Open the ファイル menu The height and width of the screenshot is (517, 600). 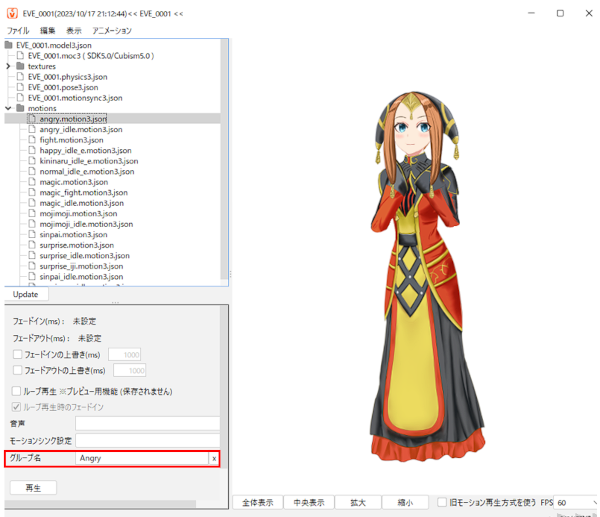[x=18, y=31]
